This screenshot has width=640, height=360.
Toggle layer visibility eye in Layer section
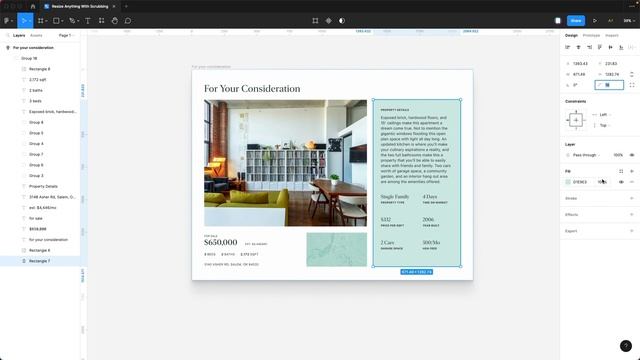click(632, 155)
